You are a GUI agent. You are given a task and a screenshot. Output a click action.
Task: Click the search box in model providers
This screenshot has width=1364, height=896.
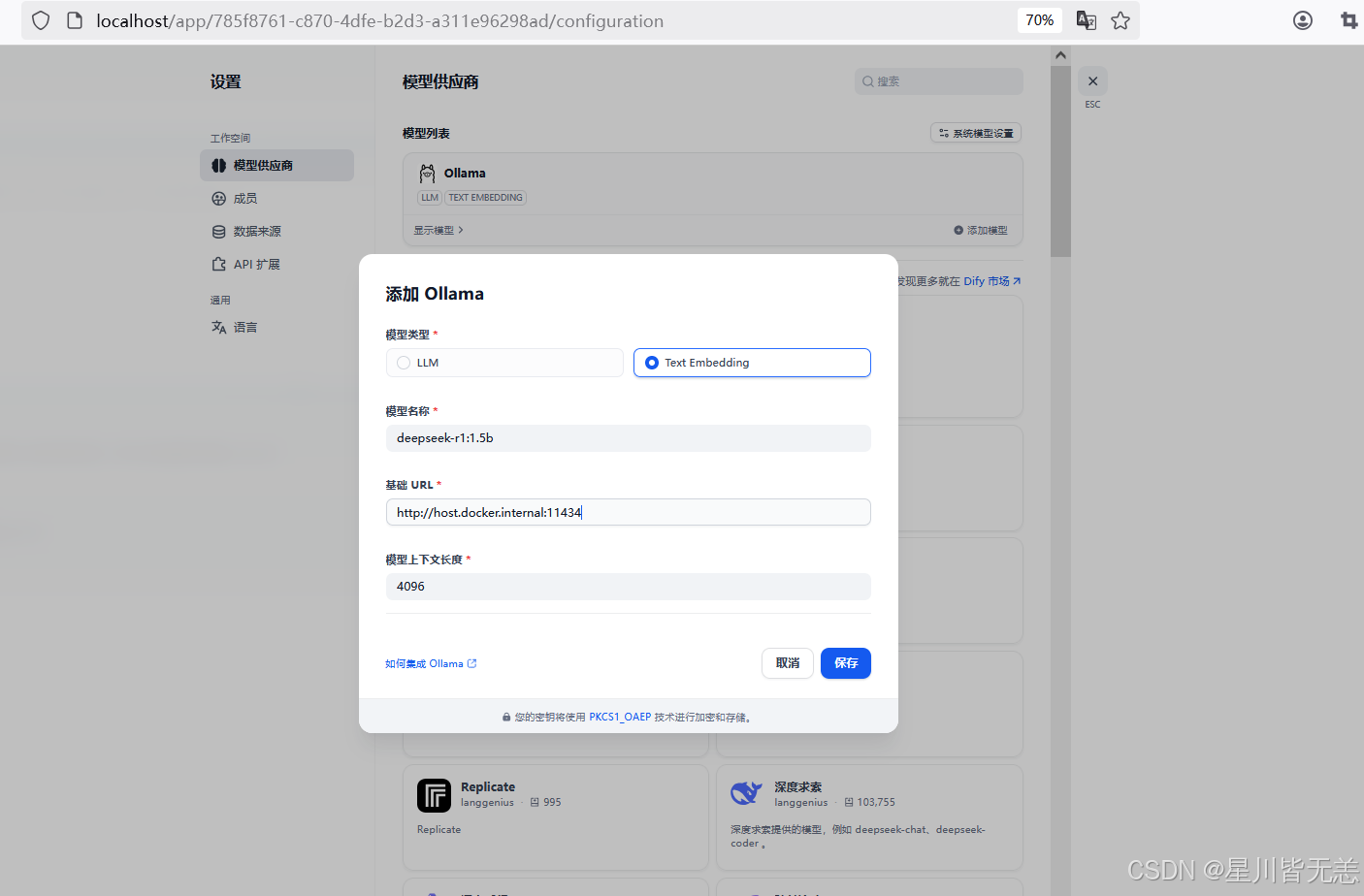[939, 81]
